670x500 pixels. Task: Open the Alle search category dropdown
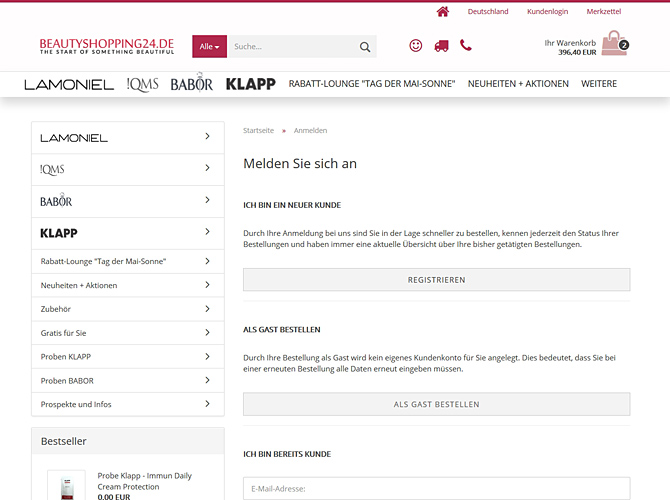pos(209,47)
